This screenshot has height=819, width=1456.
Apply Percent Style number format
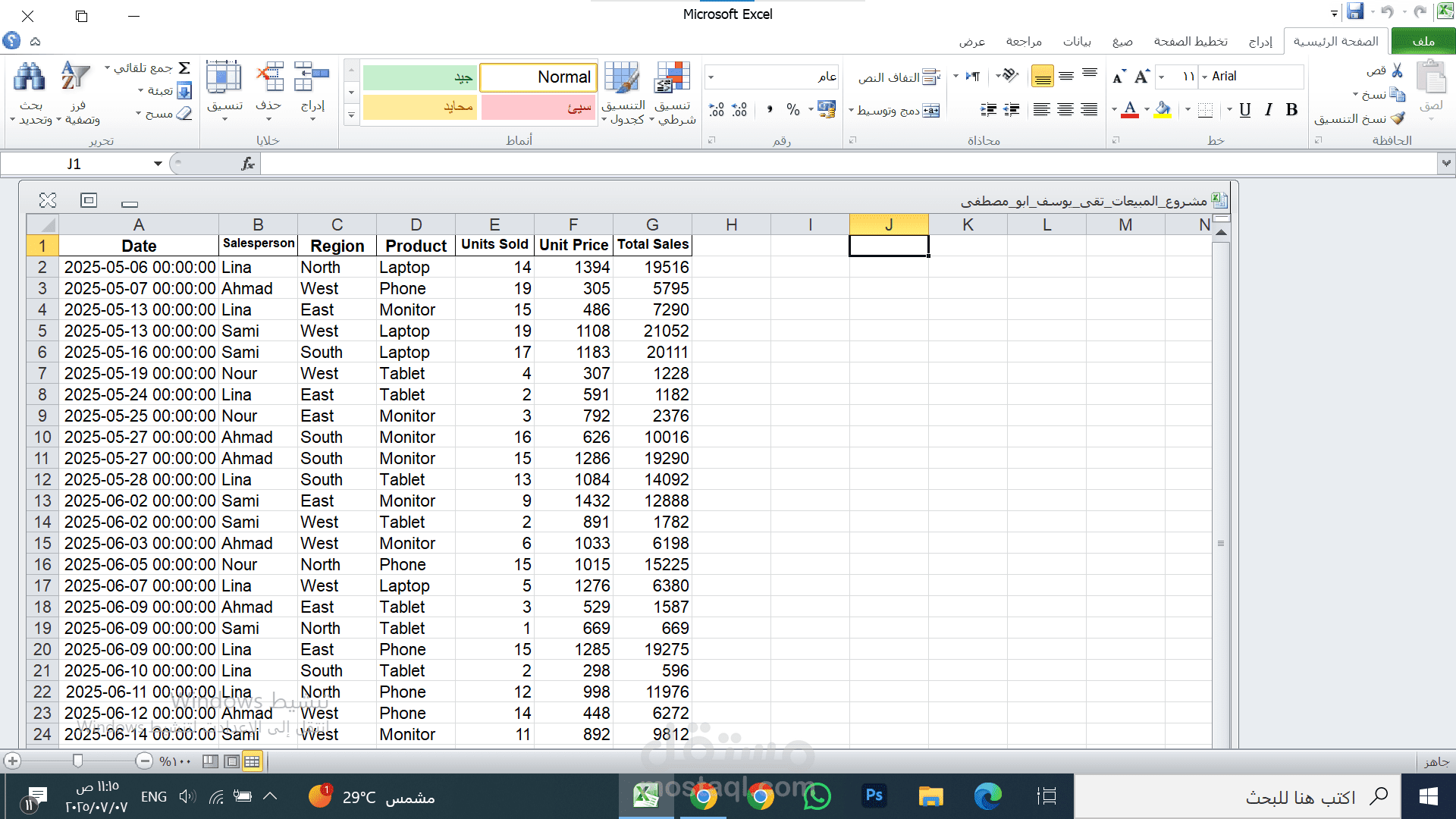793,109
